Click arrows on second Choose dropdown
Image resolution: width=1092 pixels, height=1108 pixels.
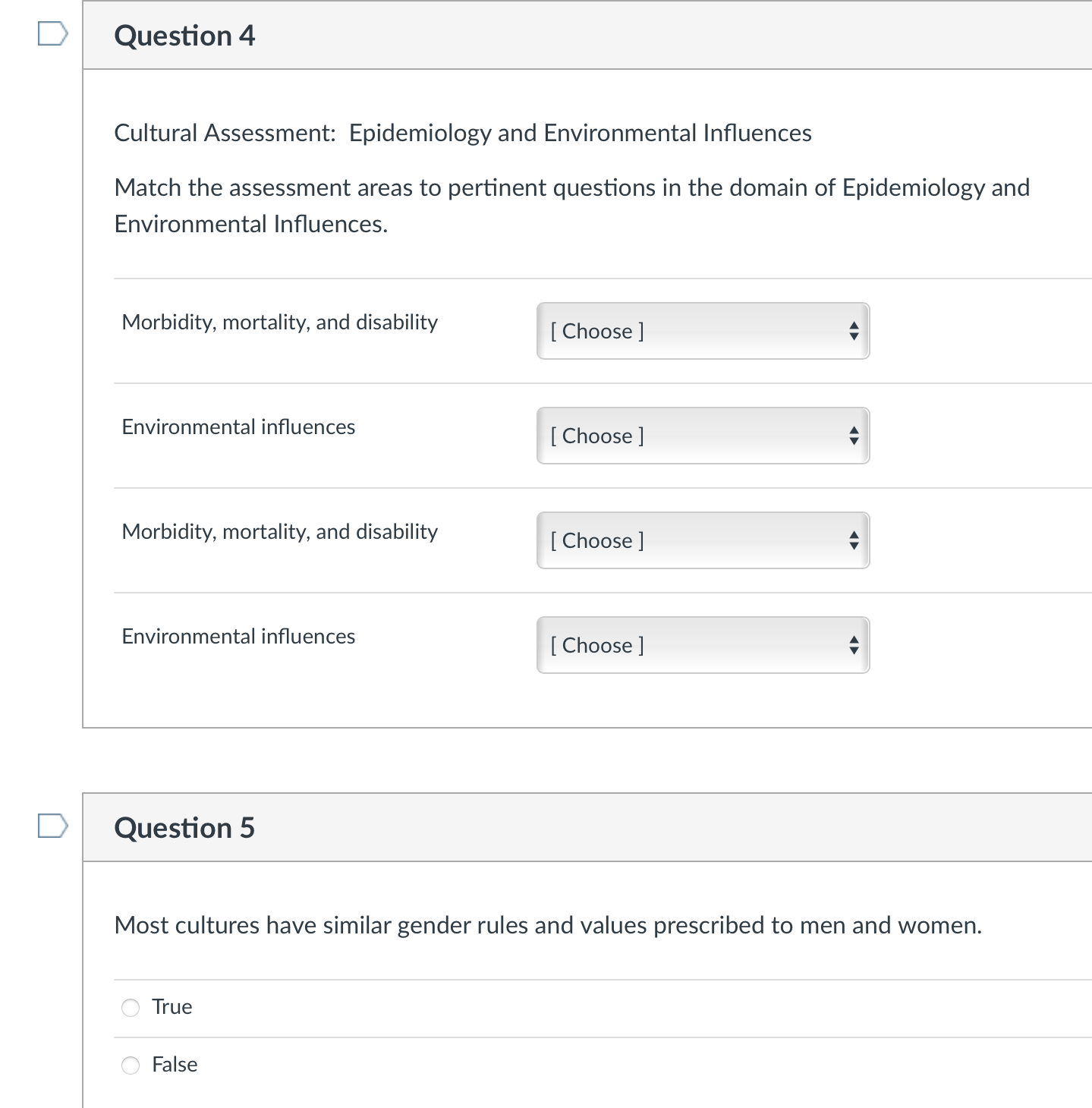[x=854, y=436]
